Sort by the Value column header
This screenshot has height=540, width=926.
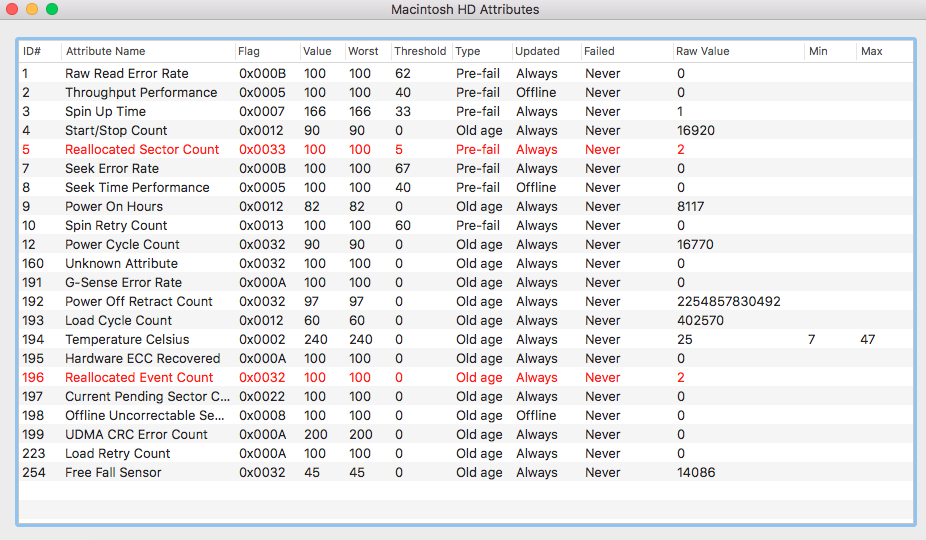point(322,51)
